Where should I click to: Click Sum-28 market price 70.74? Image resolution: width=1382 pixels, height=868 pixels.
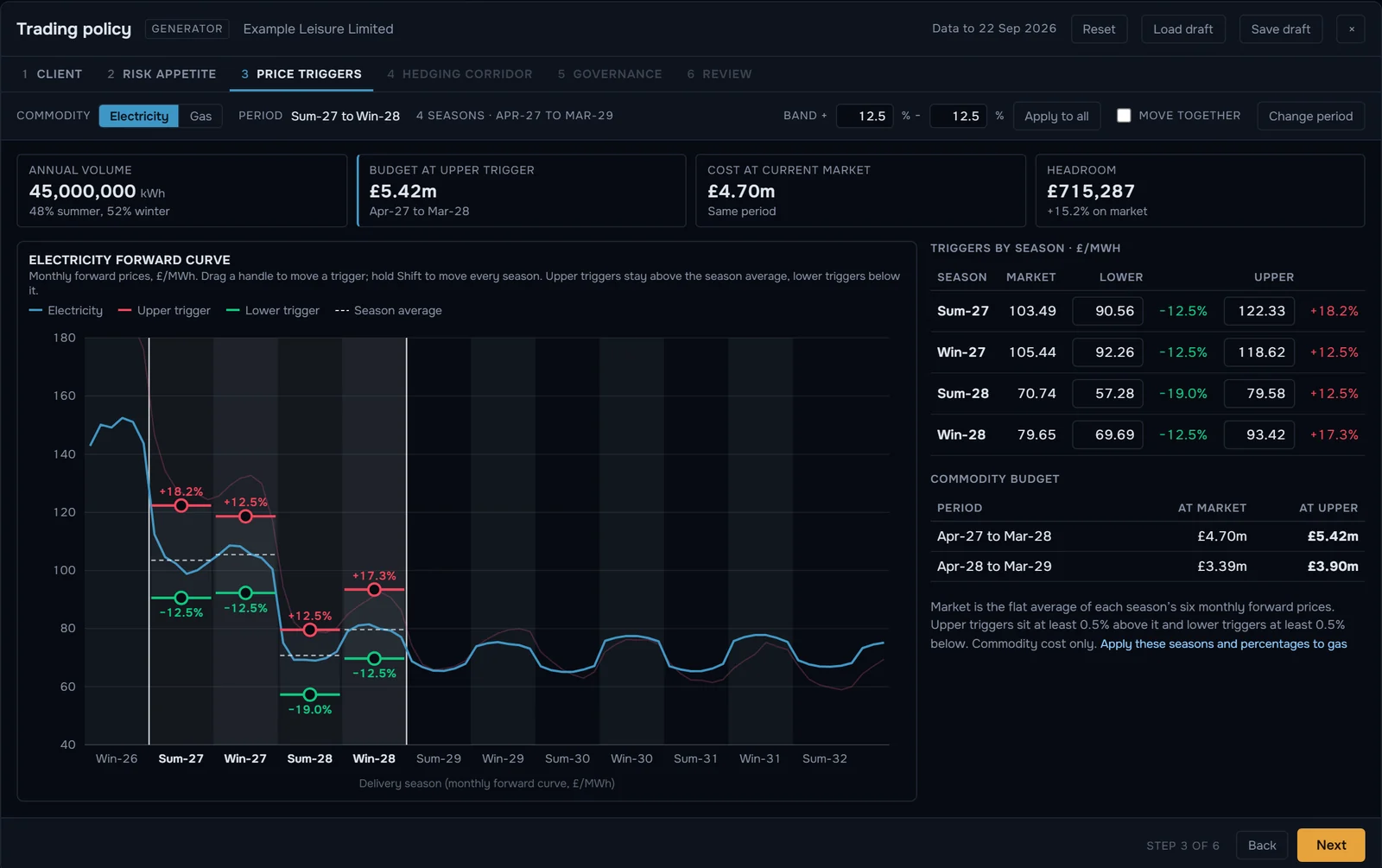[x=1036, y=393]
